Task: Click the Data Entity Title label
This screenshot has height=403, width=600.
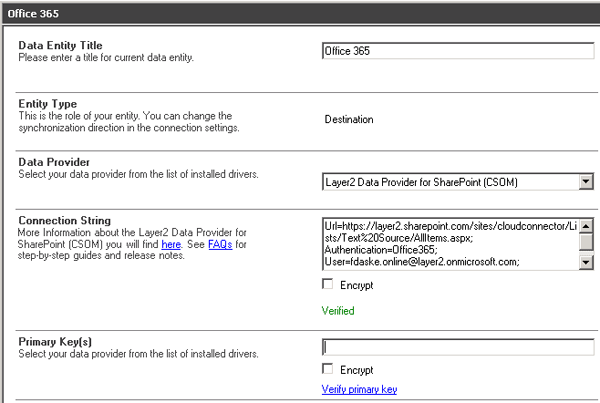Action: tap(60, 46)
